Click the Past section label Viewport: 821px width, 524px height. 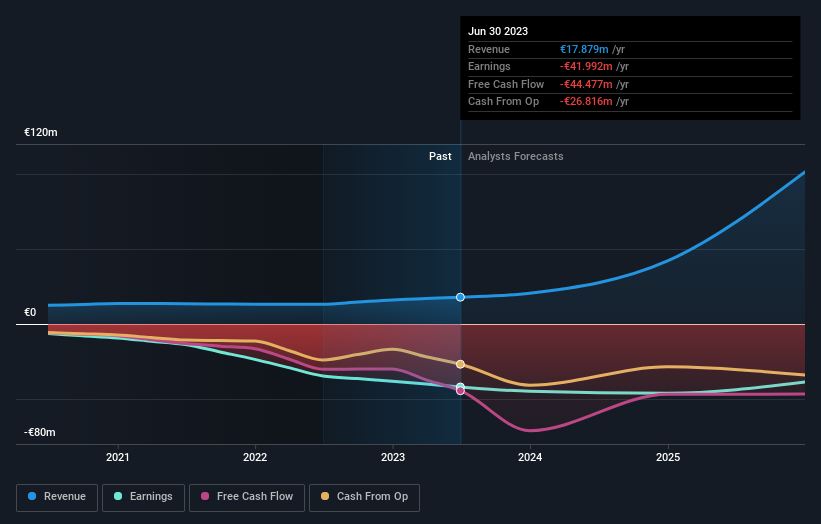pos(440,156)
